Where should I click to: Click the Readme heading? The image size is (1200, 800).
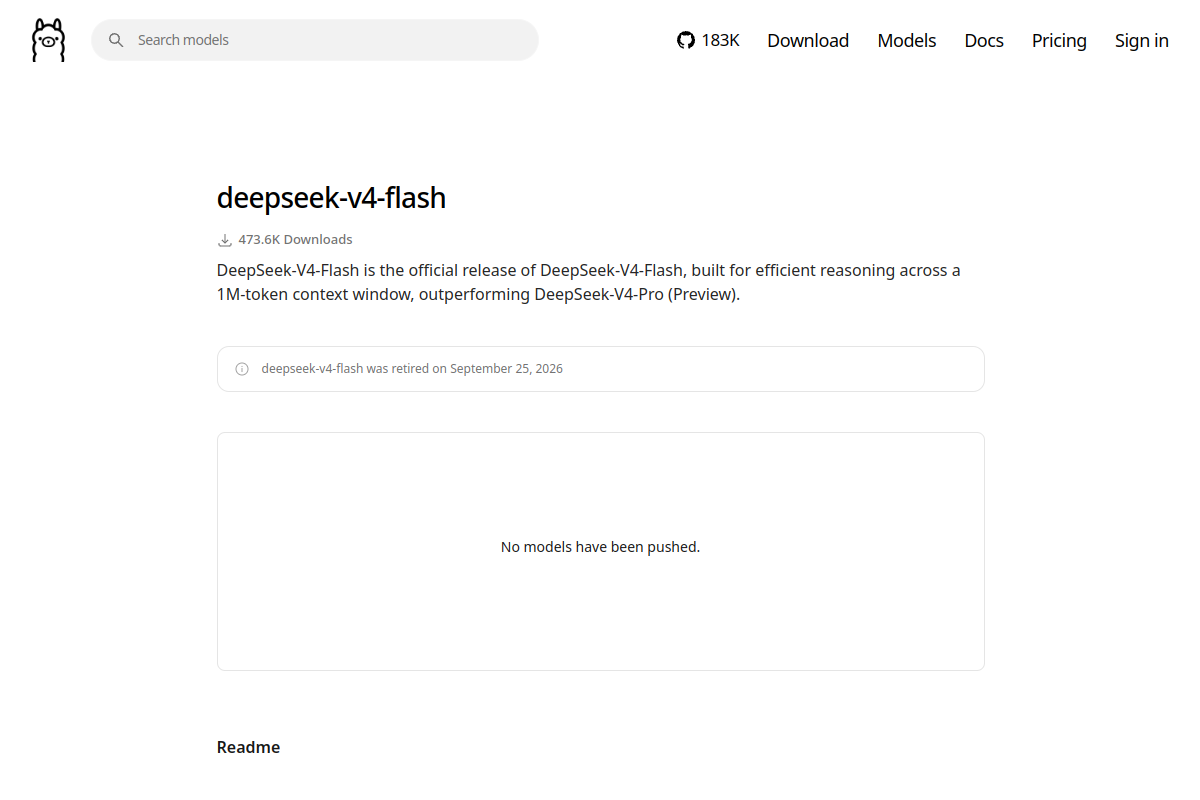tap(248, 747)
